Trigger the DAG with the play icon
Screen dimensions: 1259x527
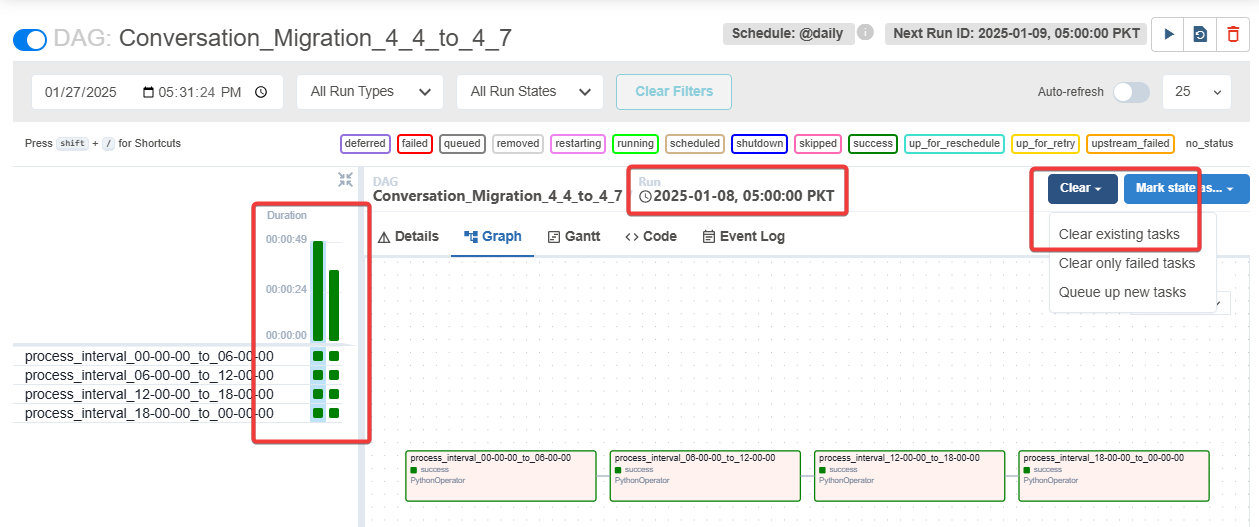[1168, 34]
